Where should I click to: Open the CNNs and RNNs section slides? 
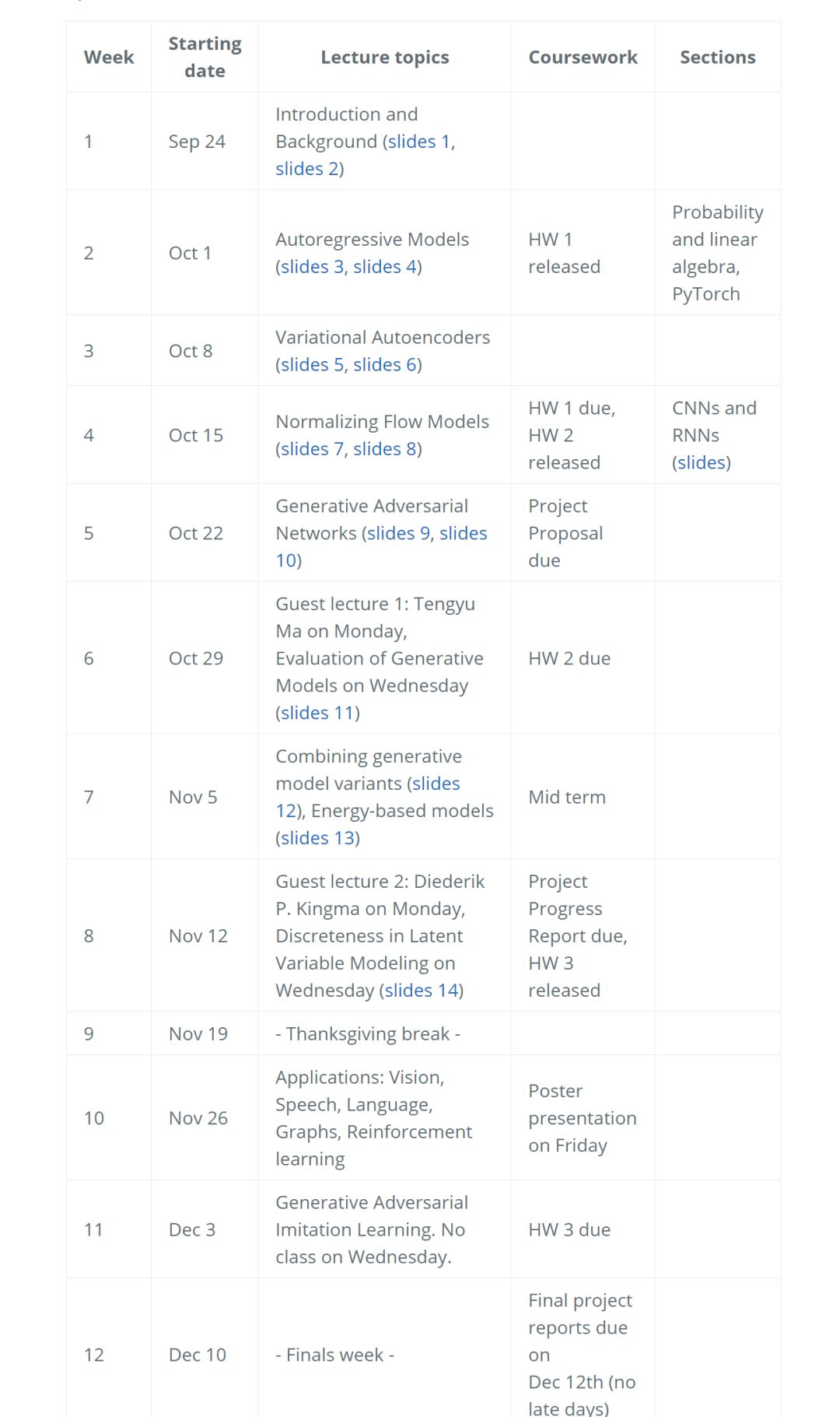(702, 463)
